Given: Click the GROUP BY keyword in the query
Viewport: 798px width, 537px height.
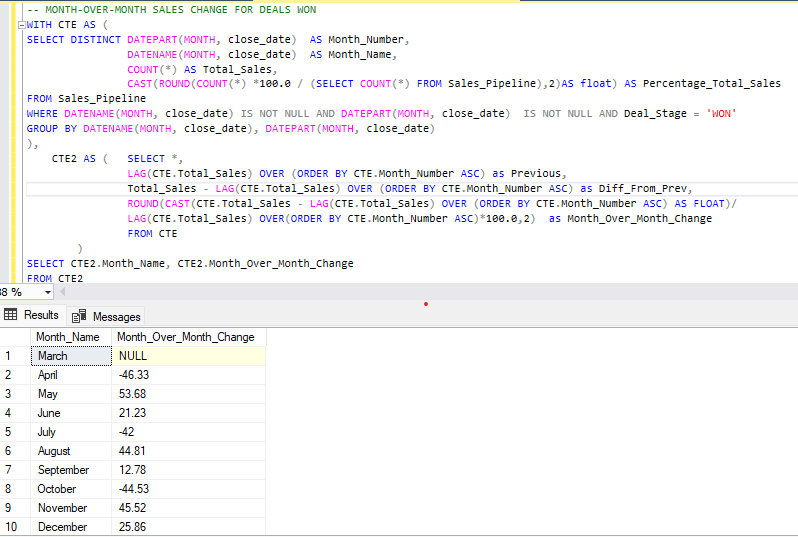Looking at the screenshot, I should [51, 129].
